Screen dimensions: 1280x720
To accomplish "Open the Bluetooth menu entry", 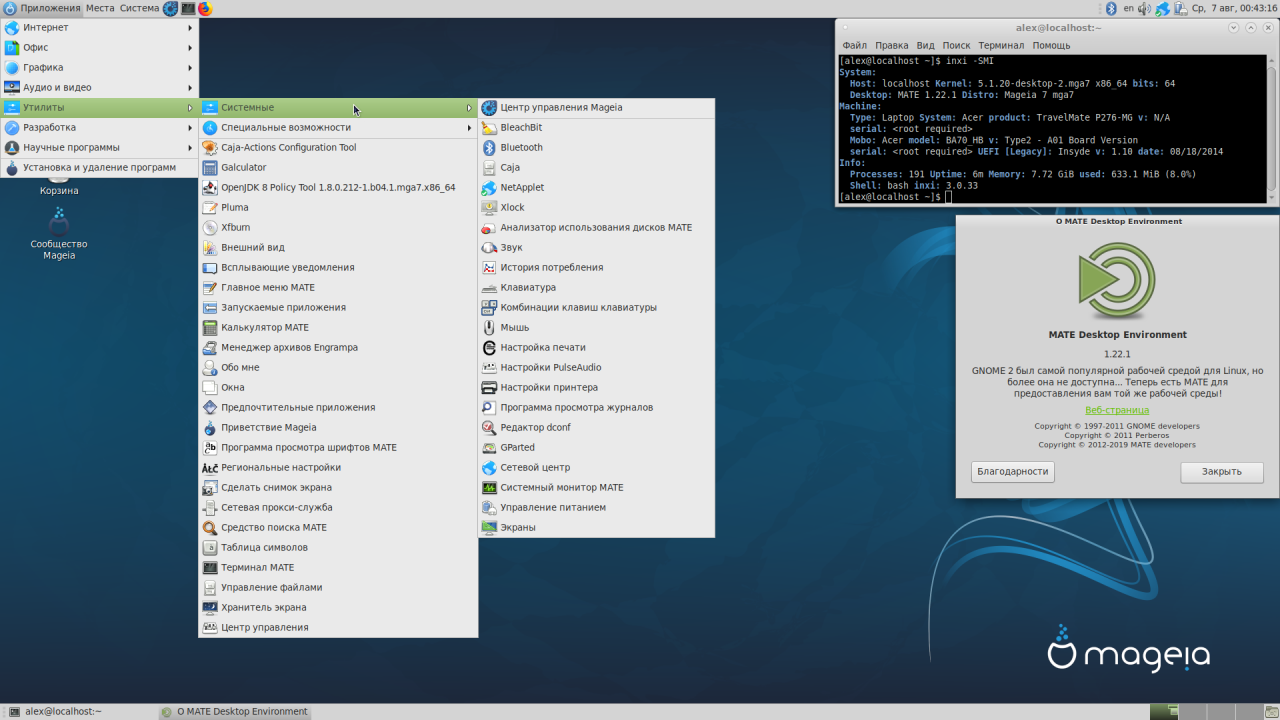I will 597,147.
